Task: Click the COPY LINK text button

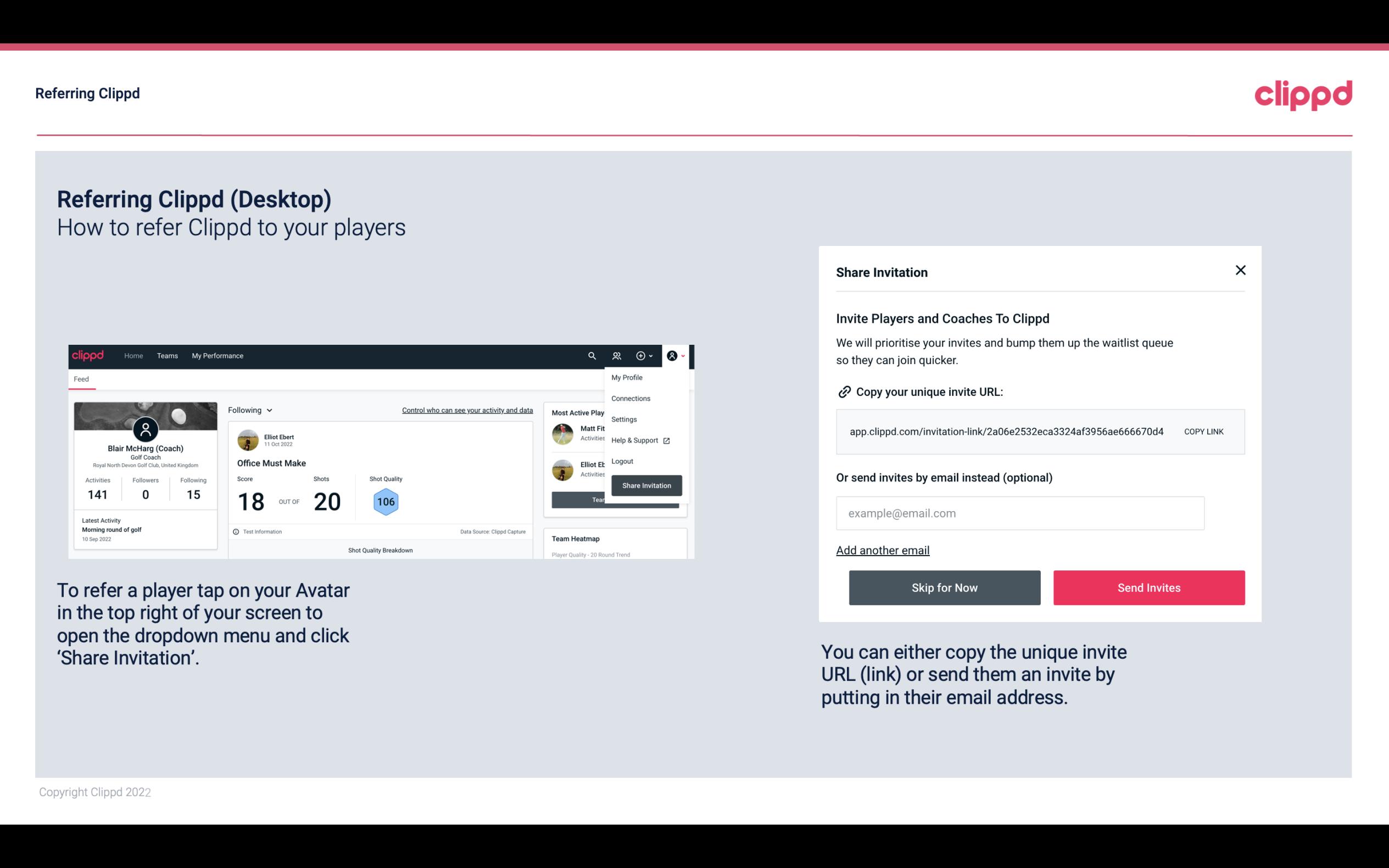Action: (1203, 431)
